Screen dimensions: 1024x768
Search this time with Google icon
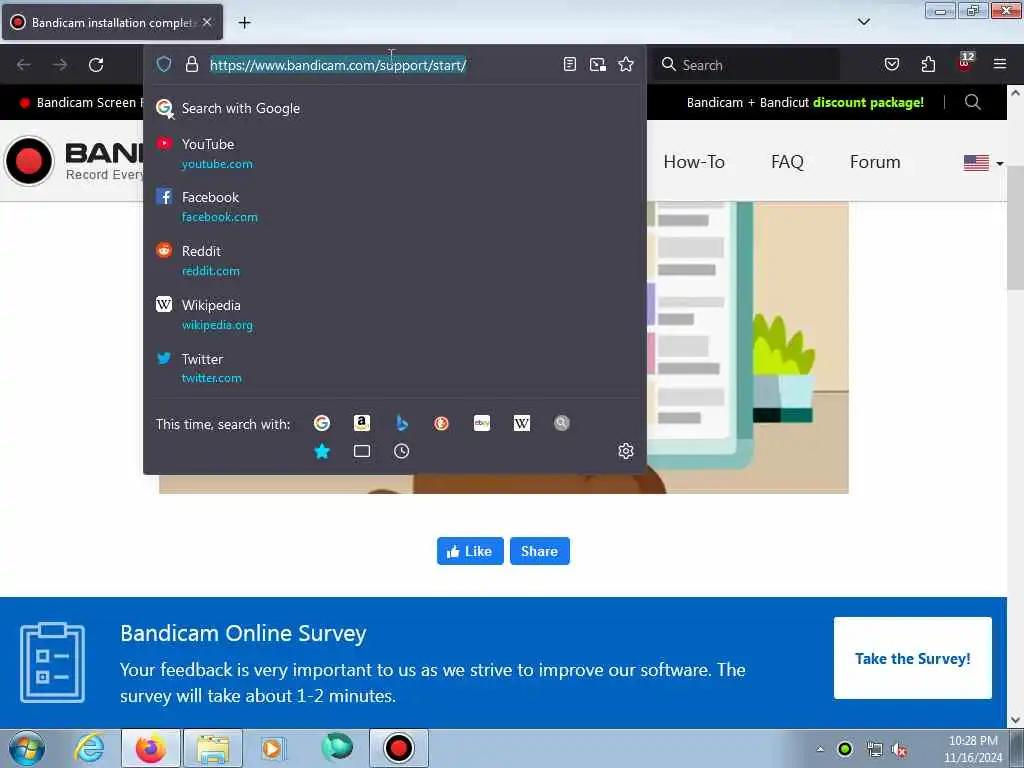coord(322,423)
